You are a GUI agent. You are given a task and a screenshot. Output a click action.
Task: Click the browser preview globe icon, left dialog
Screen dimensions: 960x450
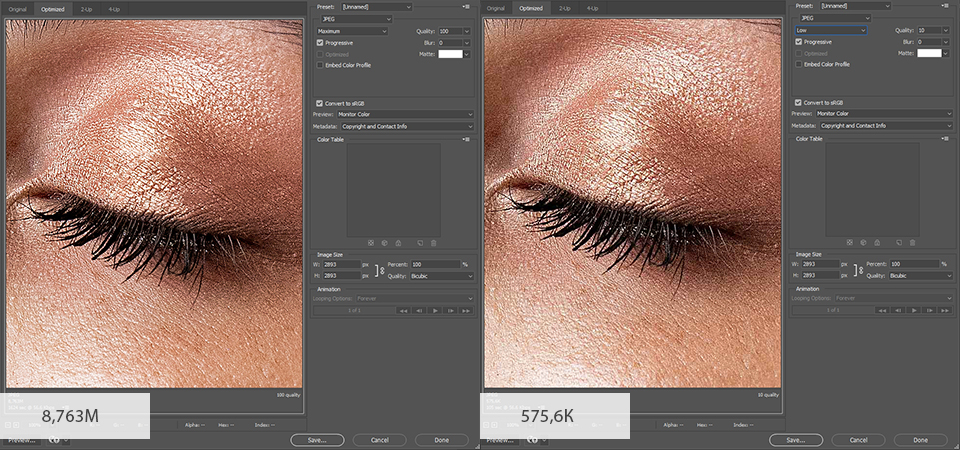pos(54,440)
